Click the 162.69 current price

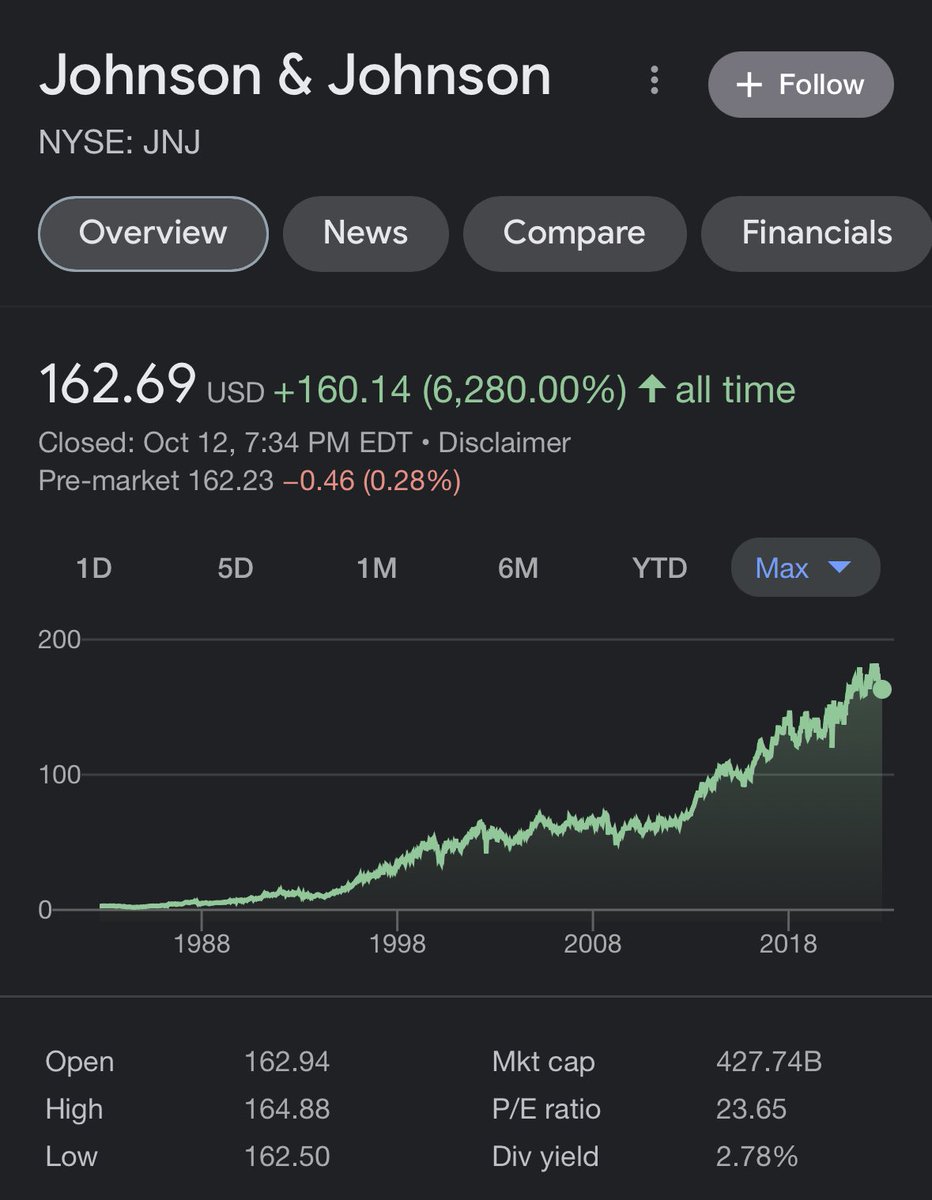[117, 385]
